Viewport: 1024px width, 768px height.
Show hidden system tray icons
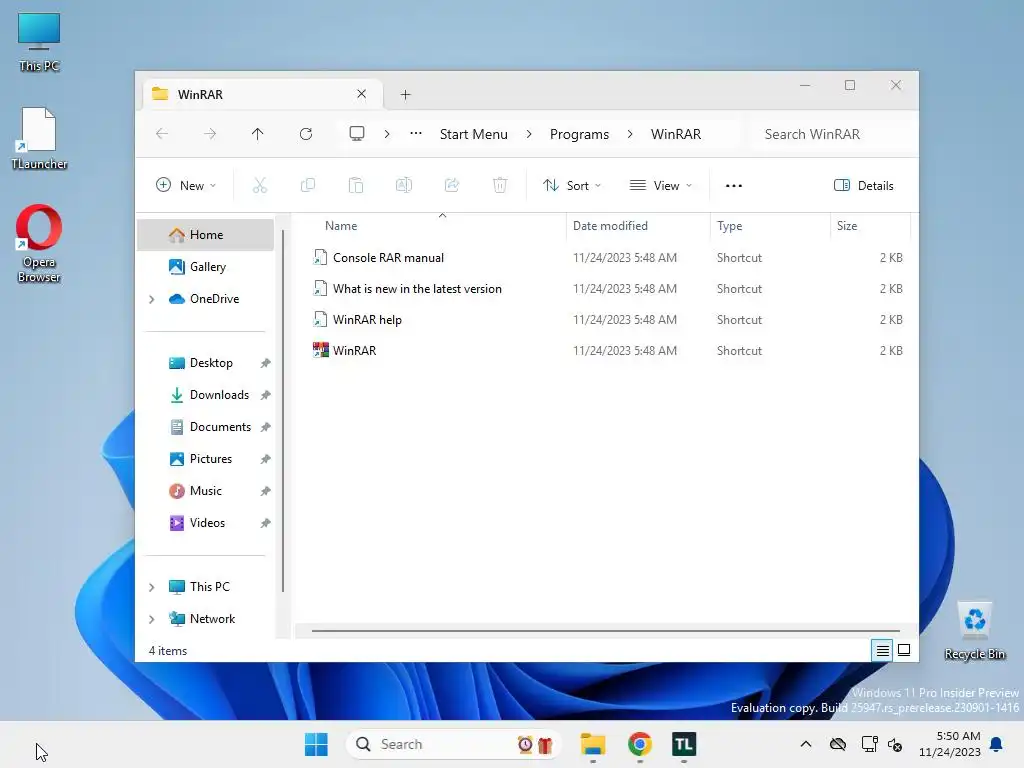(806, 744)
